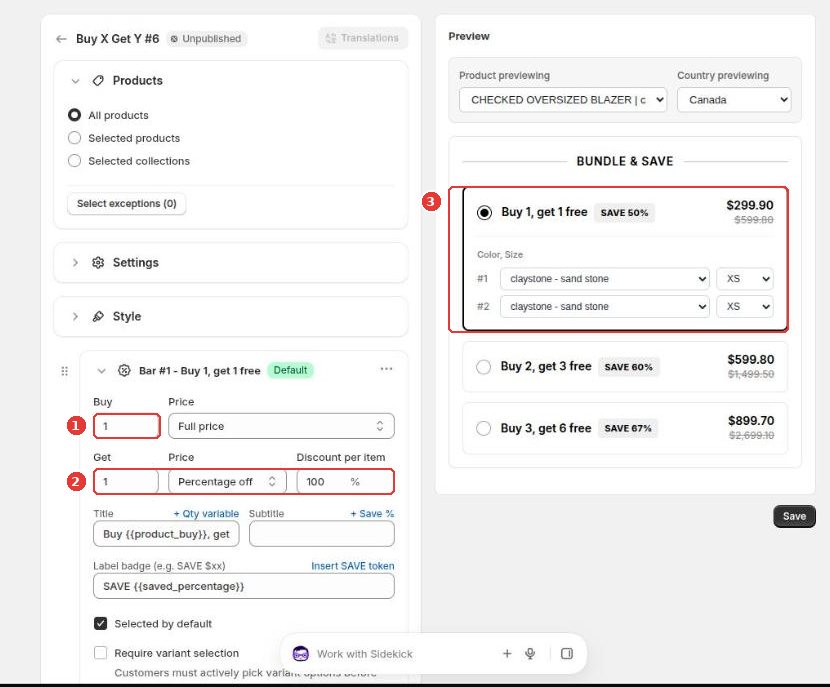Open the Product previewing dropdown

[x=563, y=100]
